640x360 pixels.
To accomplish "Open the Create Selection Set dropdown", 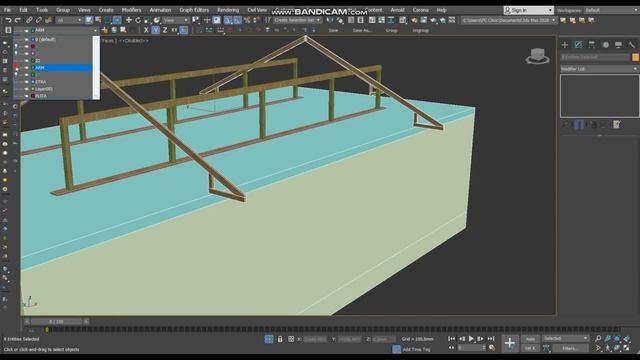I will point(297,20).
